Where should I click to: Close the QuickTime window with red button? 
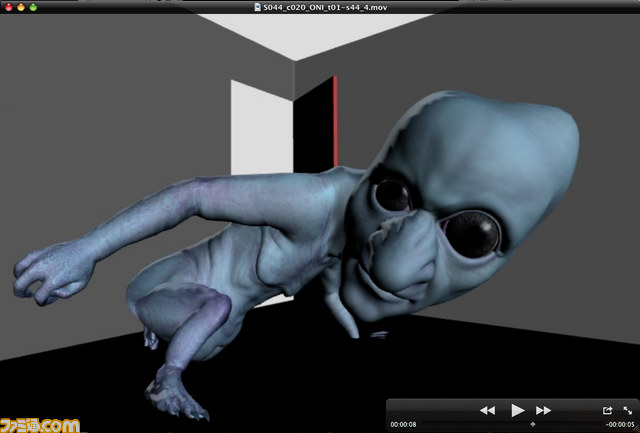(x=9, y=7)
